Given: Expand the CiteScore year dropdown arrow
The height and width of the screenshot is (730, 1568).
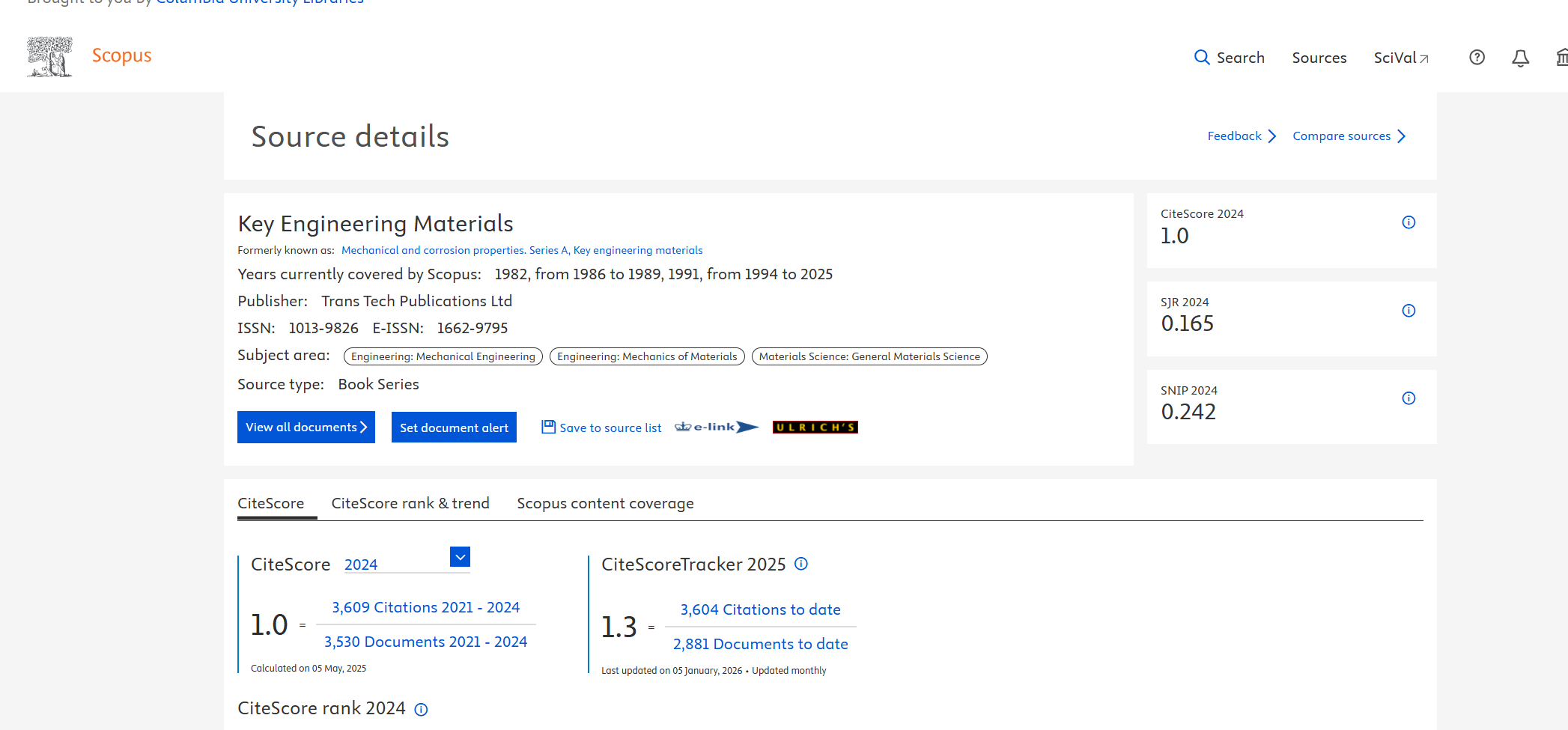Looking at the screenshot, I should [460, 557].
